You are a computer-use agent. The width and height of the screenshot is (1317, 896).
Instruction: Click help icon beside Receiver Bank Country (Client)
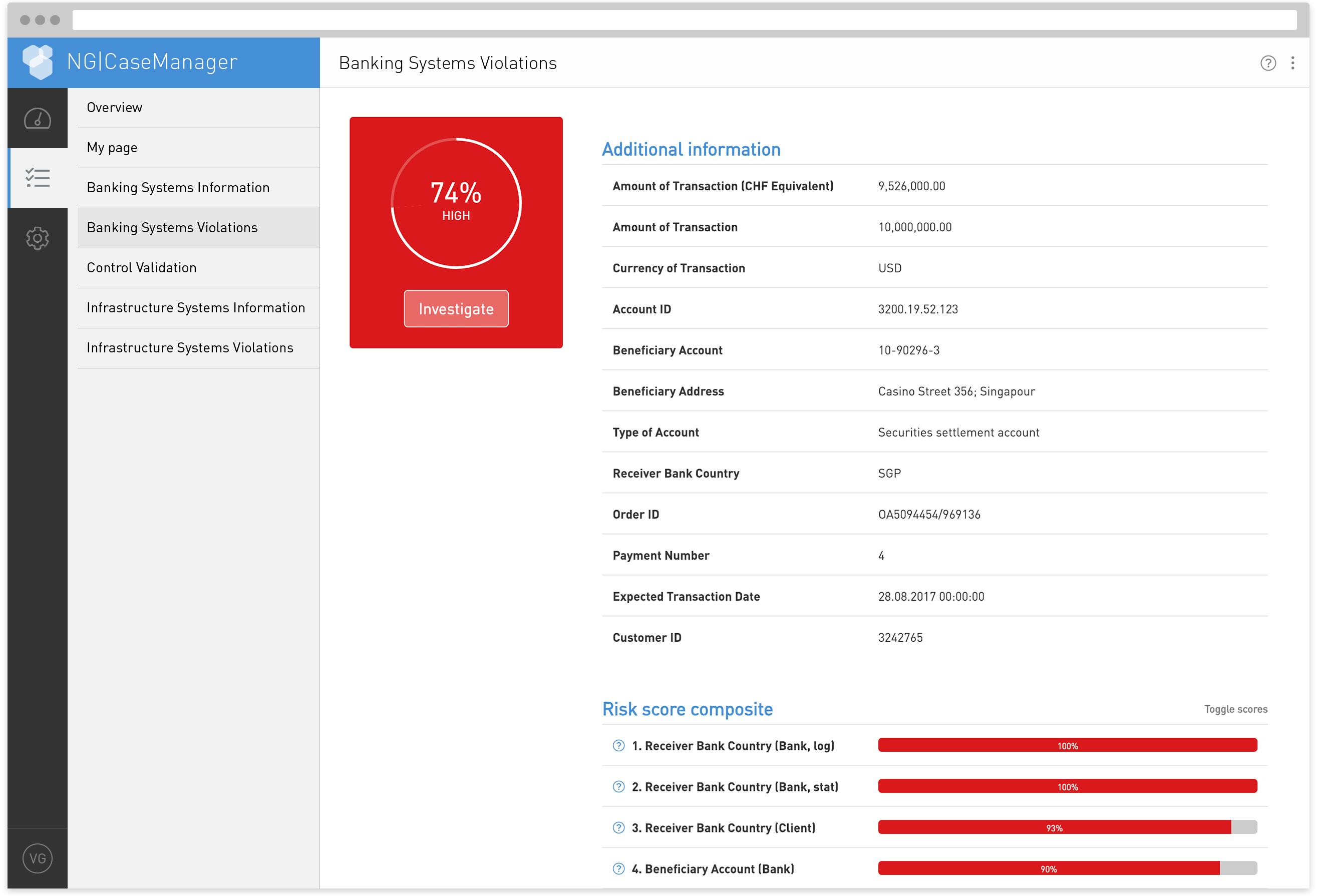click(618, 827)
